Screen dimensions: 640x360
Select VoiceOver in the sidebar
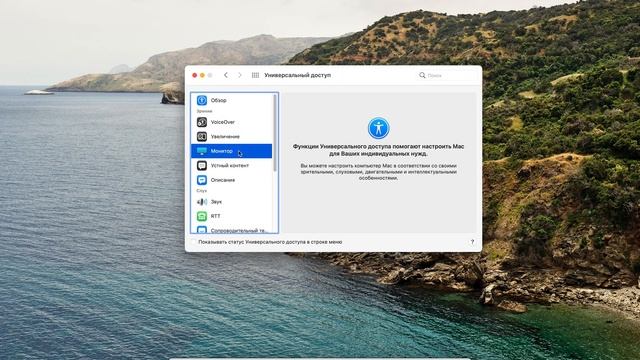click(231, 122)
